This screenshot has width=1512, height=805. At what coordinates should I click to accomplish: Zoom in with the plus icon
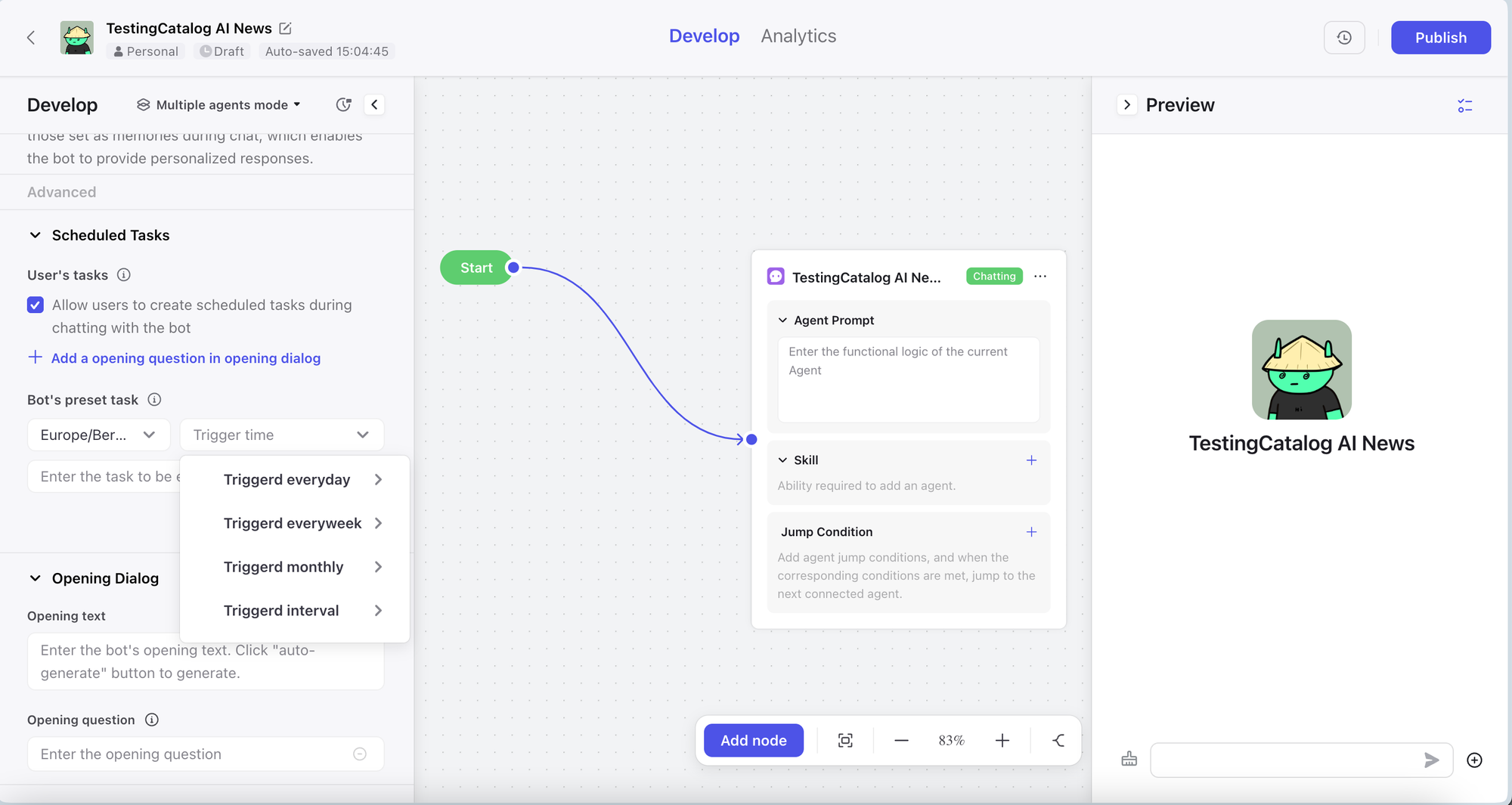[x=1002, y=741]
